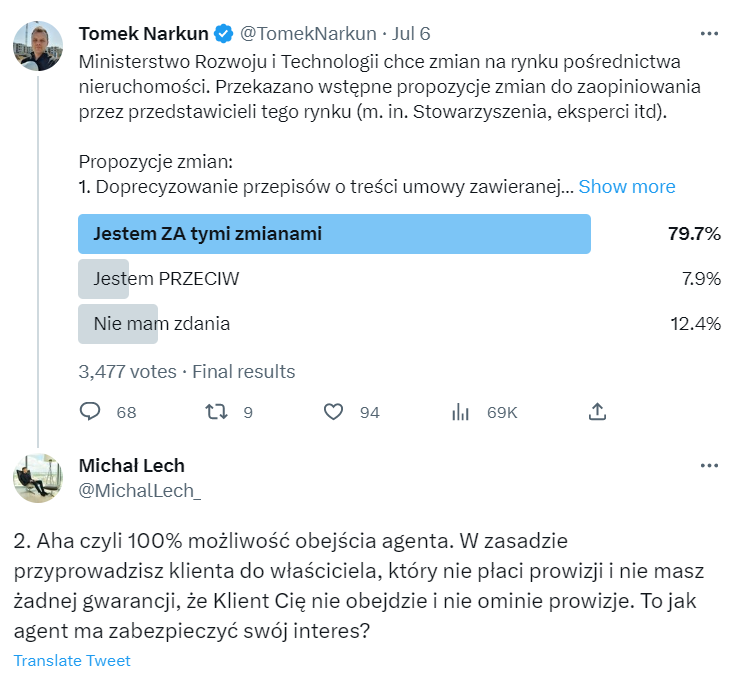Open Michał Lech's profile avatar
The height and width of the screenshot is (673, 734).
(x=37, y=478)
